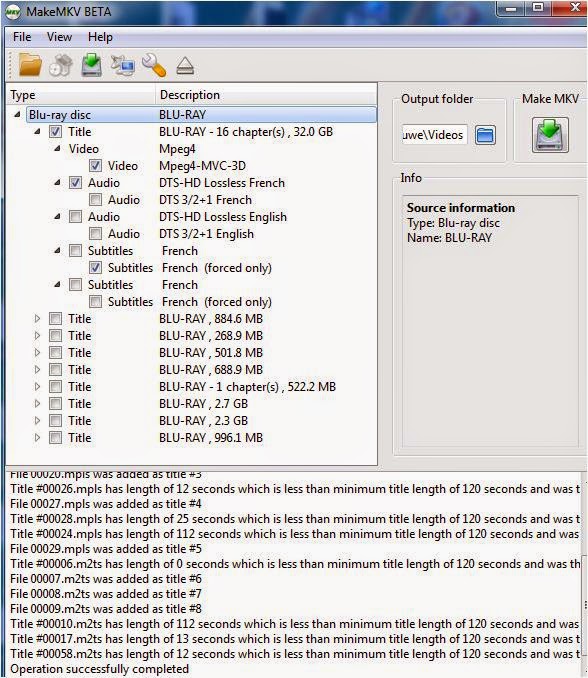Check the 884.6 MB title checkbox
This screenshot has height=678, width=588.
(x=55, y=319)
